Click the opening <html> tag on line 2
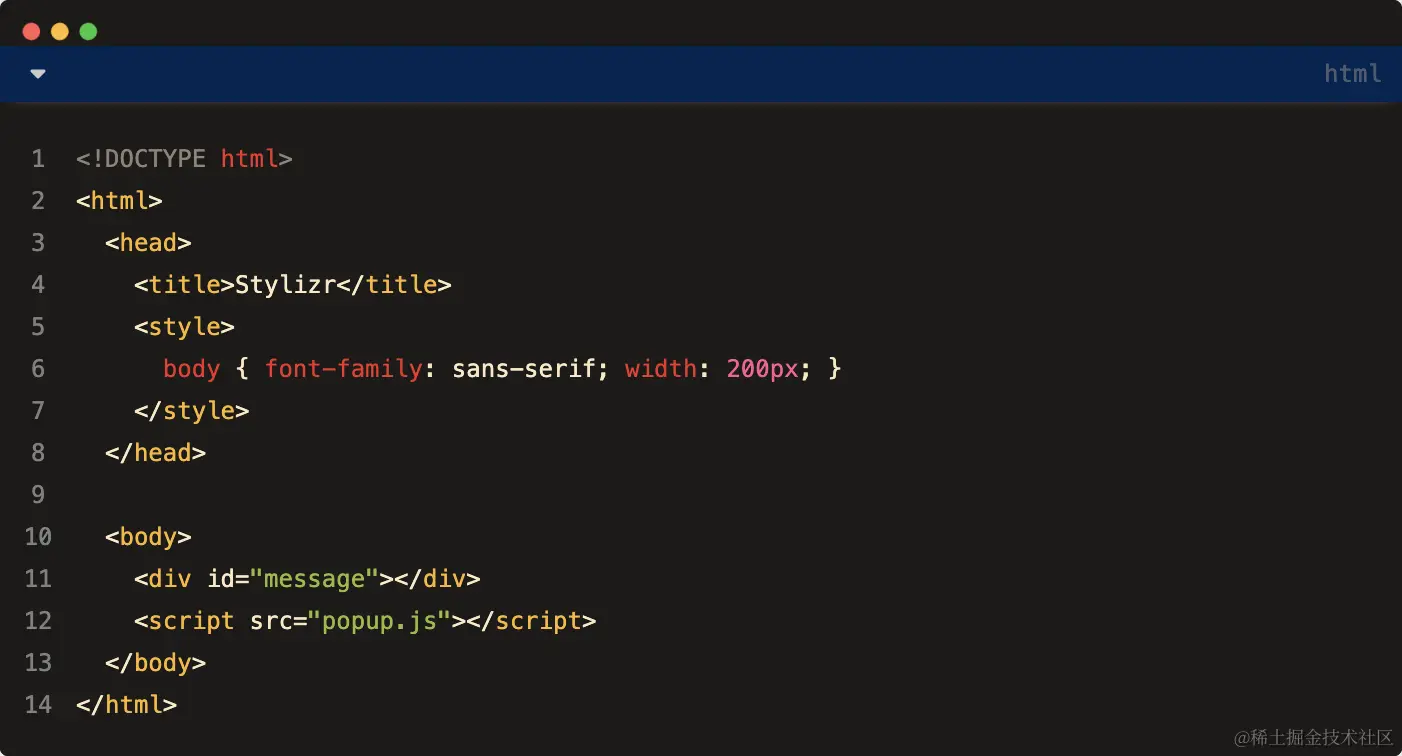Screen dimensions: 1402x756 [119, 200]
